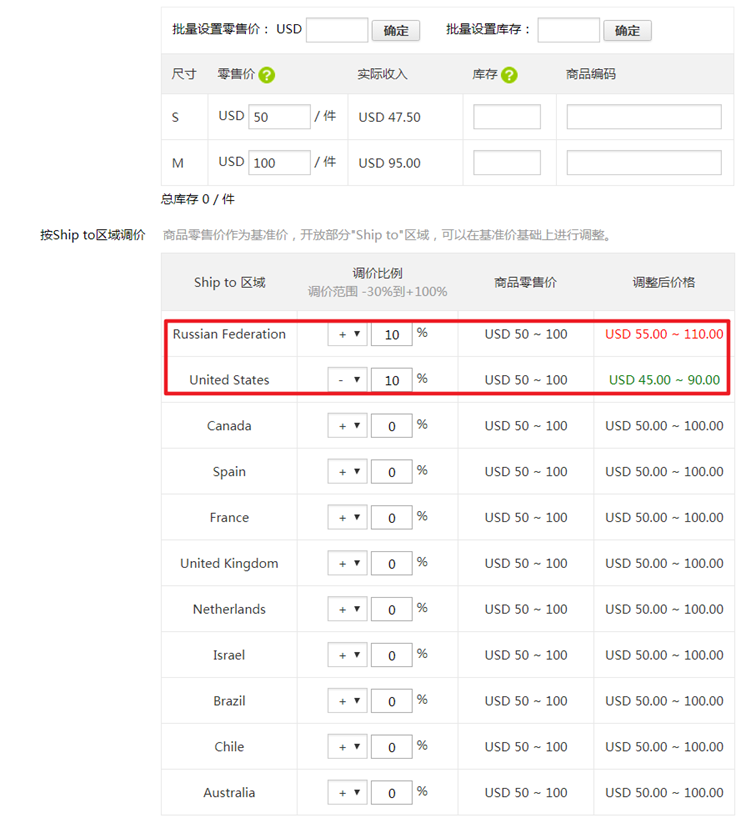Click the stock field for size S
This screenshot has height=828, width=751.
coord(507,117)
